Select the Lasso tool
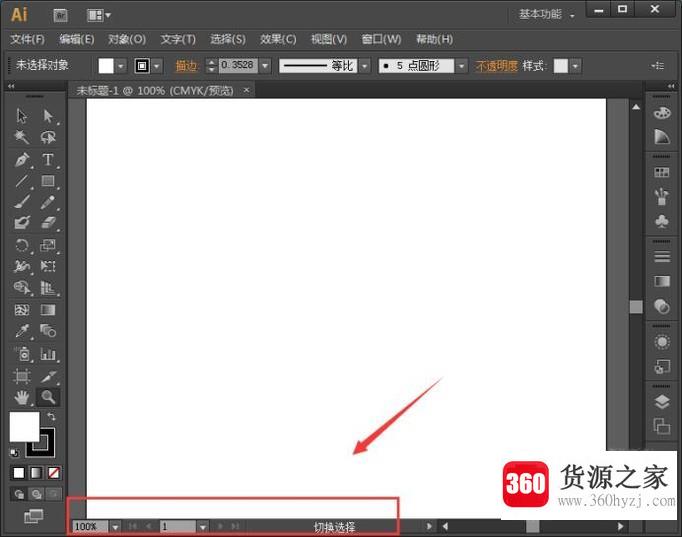 coord(48,137)
